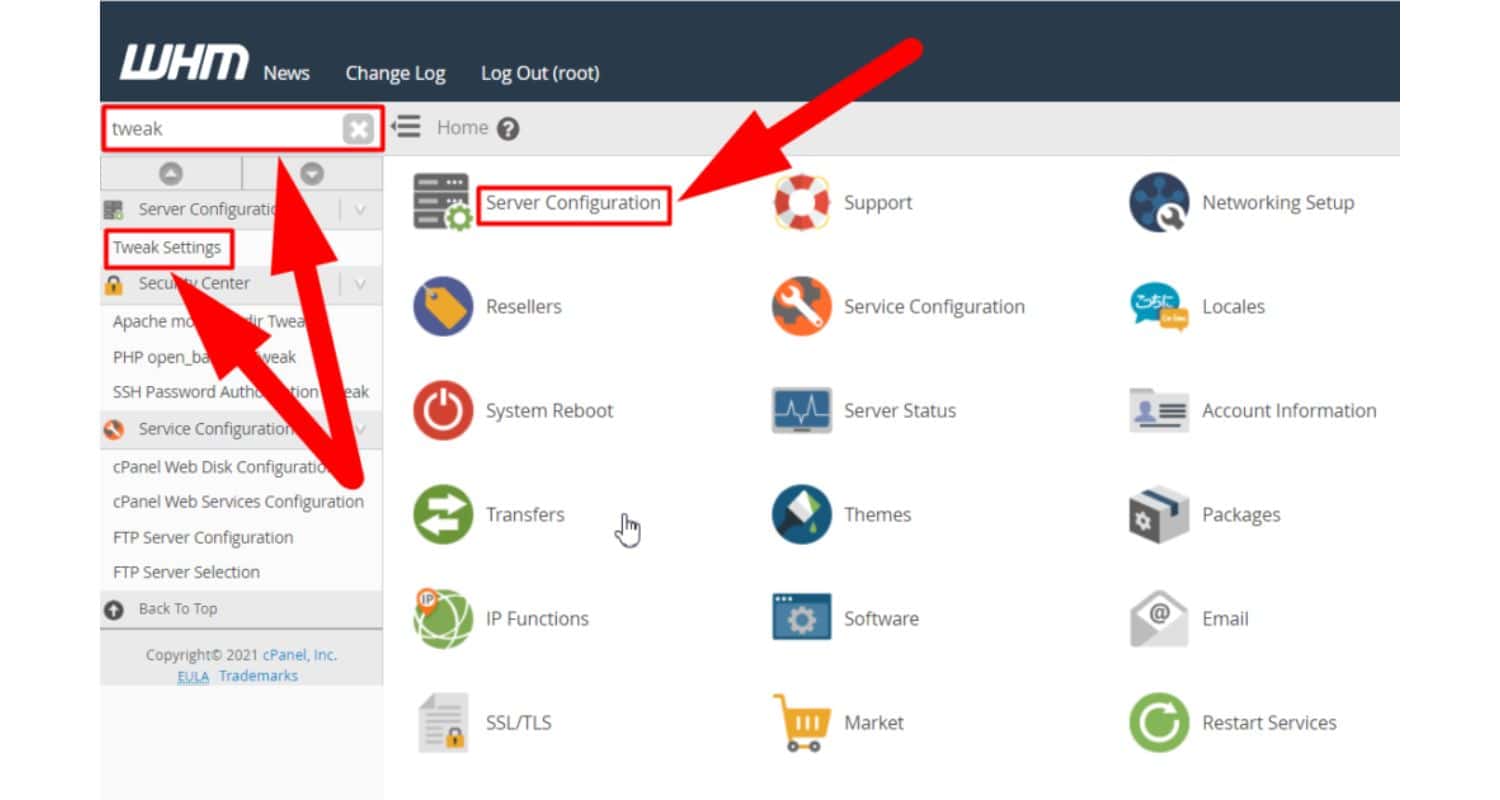Click the Transfers text label
Viewport: 1500px width, 800px height.
pos(525,515)
